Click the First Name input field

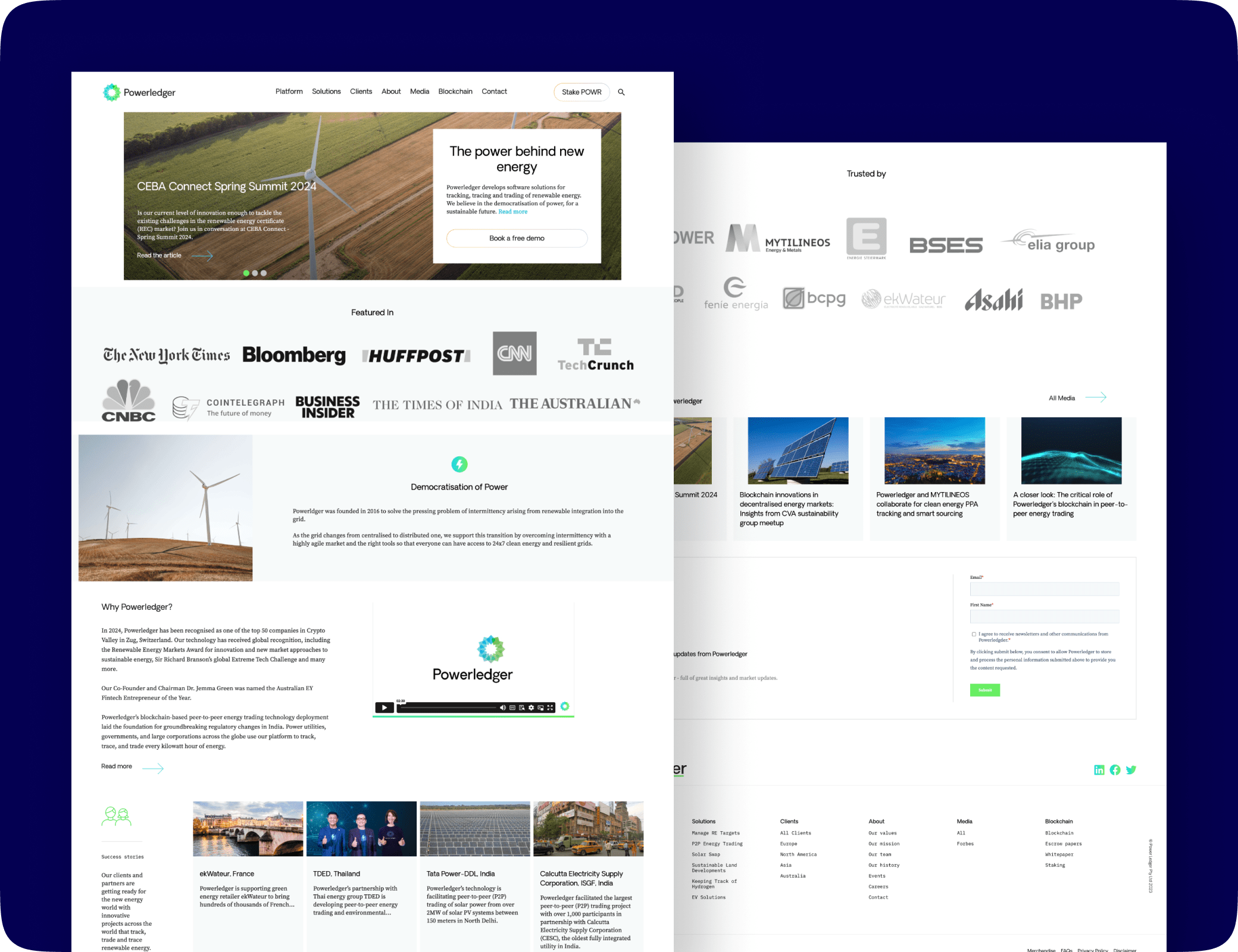click(x=1045, y=616)
